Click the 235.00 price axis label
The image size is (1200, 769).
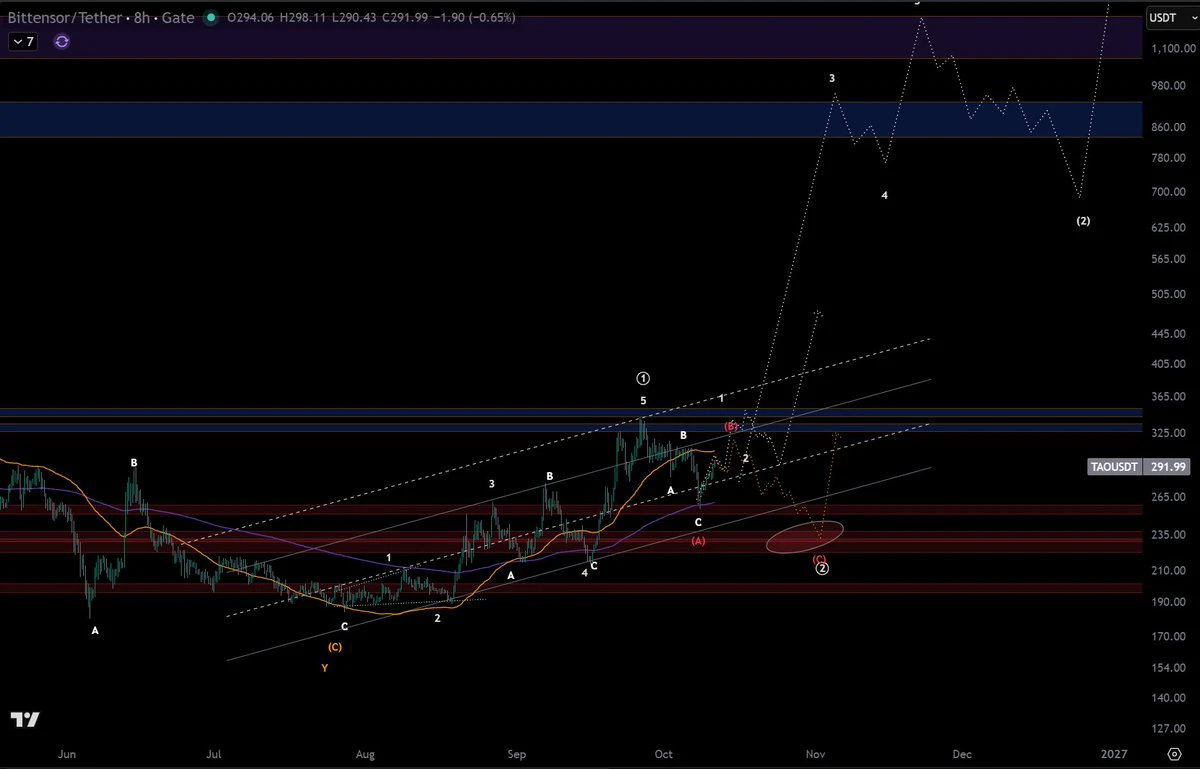1167,536
